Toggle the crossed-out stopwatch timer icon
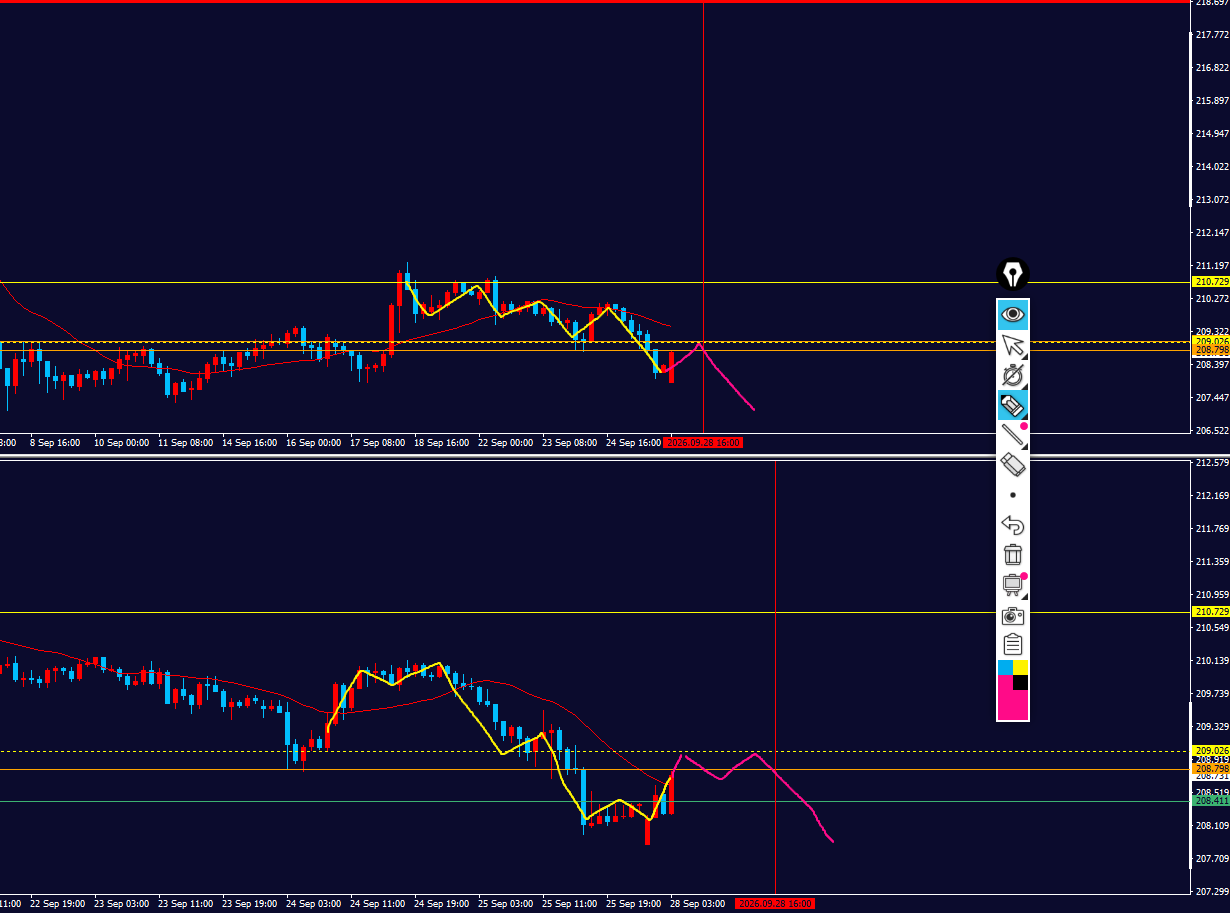This screenshot has height=913, width=1230. click(x=1013, y=375)
